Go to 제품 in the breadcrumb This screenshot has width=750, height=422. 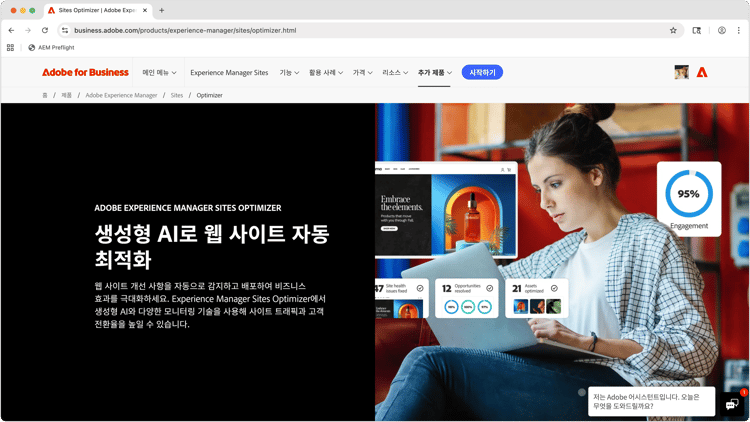pos(66,95)
